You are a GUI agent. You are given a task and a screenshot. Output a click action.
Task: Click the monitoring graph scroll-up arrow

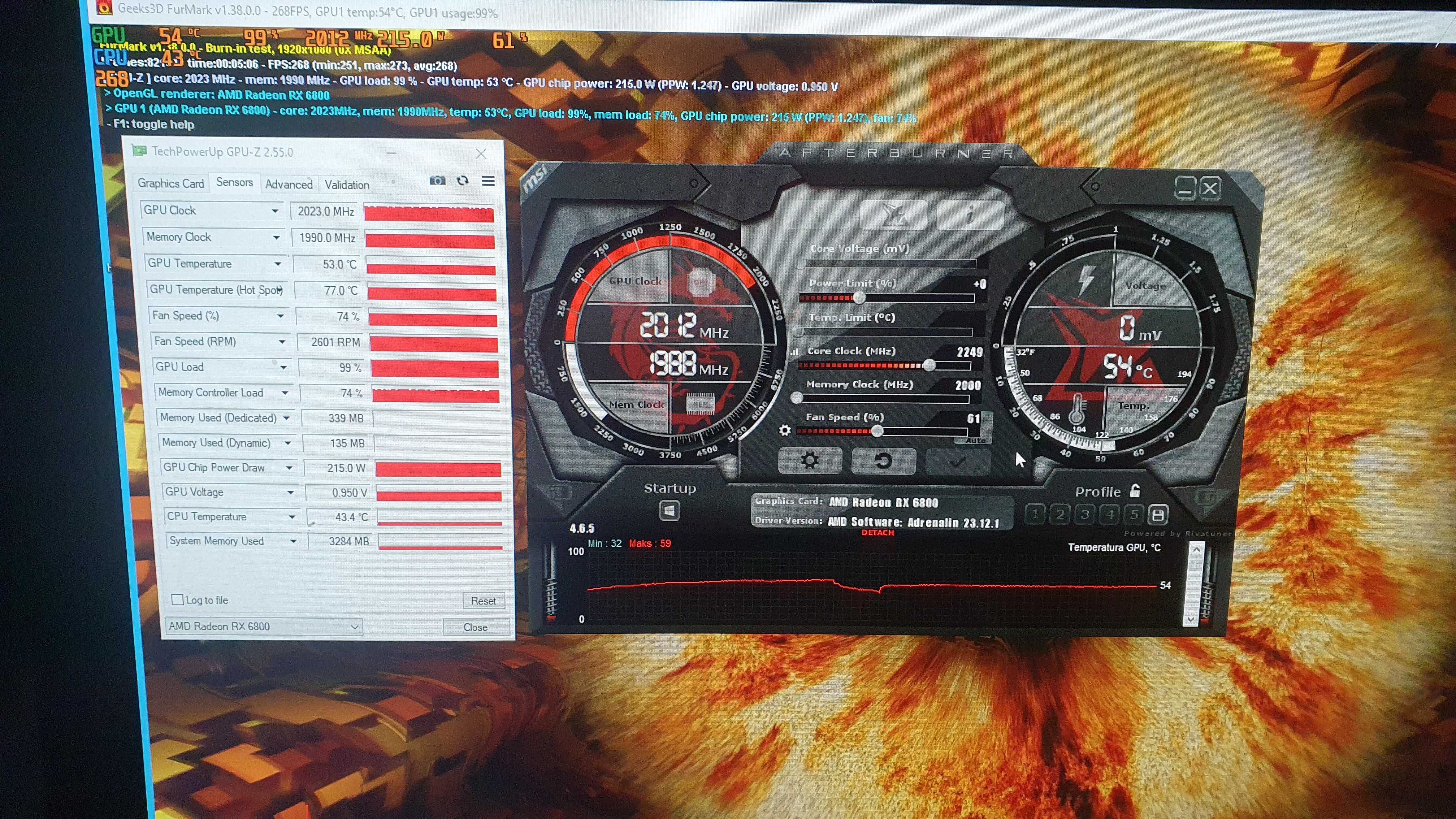(x=1196, y=549)
